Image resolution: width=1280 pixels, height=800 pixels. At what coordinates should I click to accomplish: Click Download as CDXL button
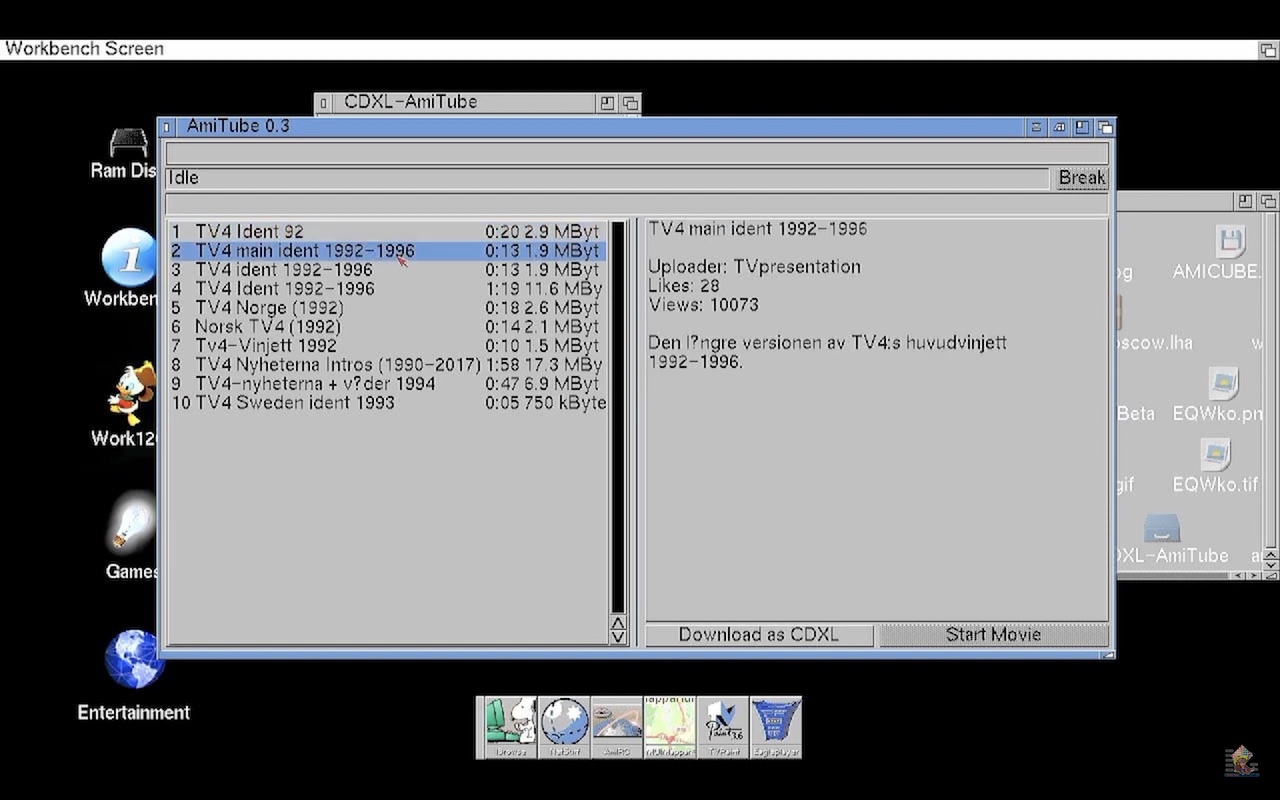point(759,635)
